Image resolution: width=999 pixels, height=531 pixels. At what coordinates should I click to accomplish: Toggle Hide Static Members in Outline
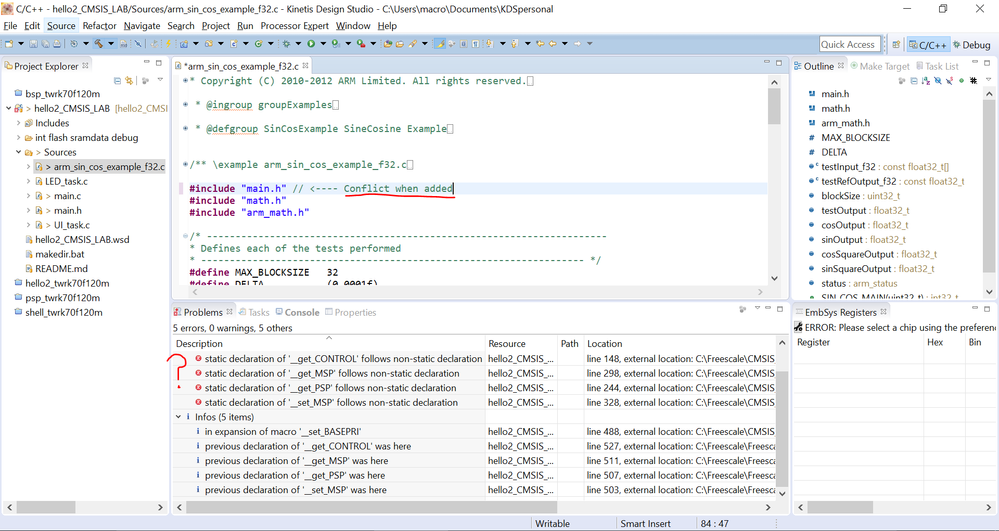949,80
